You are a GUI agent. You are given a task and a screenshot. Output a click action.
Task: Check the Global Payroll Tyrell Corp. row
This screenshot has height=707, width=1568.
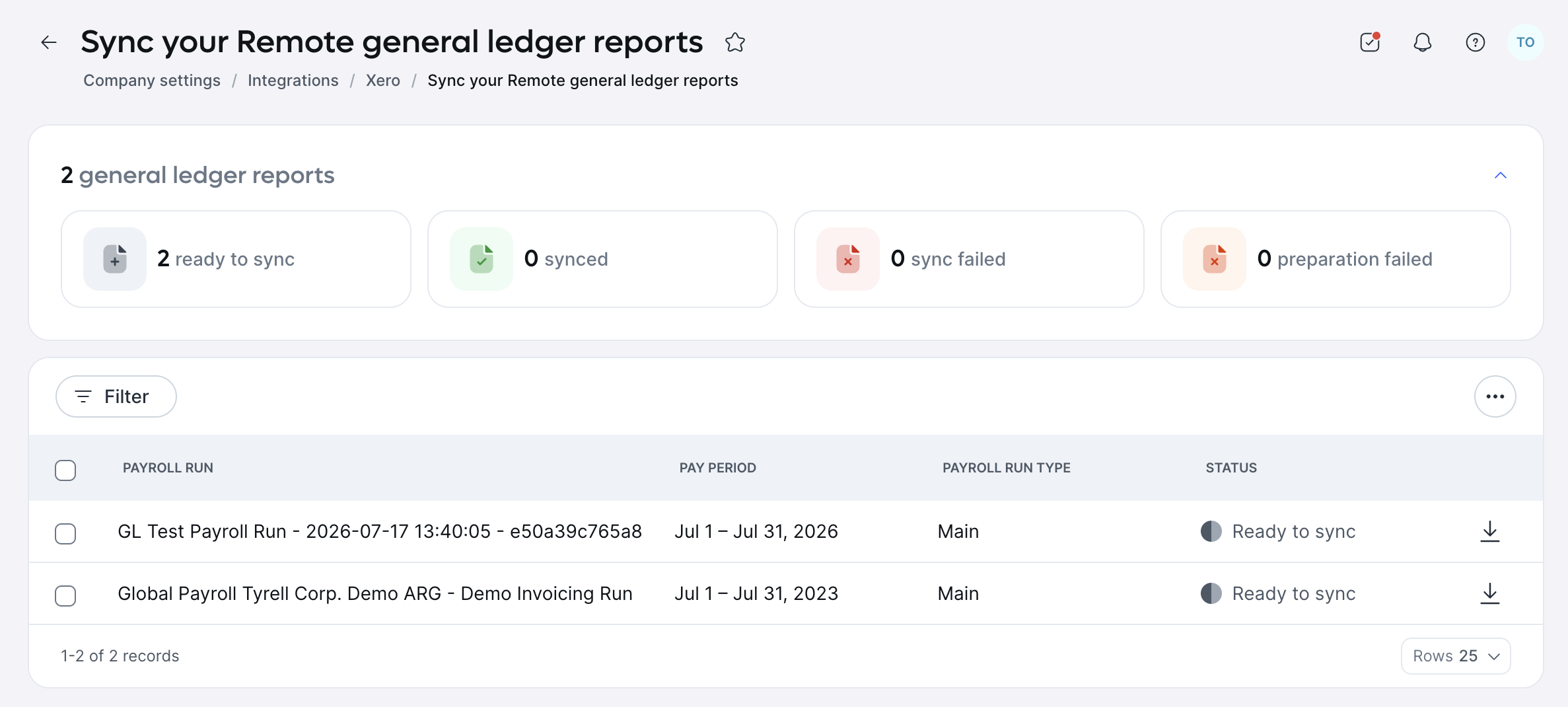tap(65, 595)
